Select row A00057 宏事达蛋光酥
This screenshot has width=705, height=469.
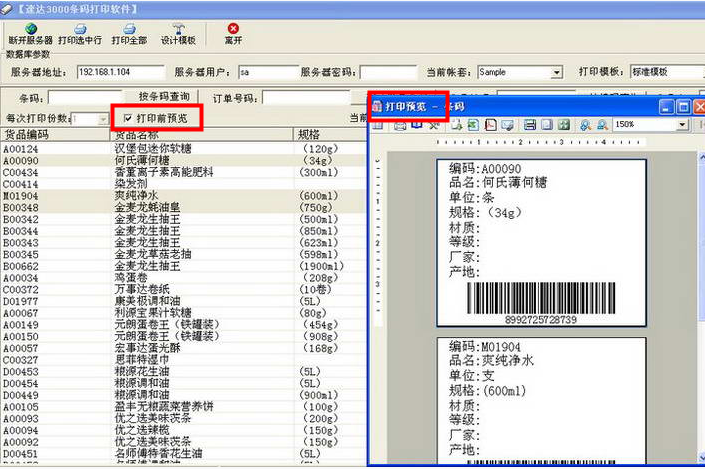coord(183,348)
